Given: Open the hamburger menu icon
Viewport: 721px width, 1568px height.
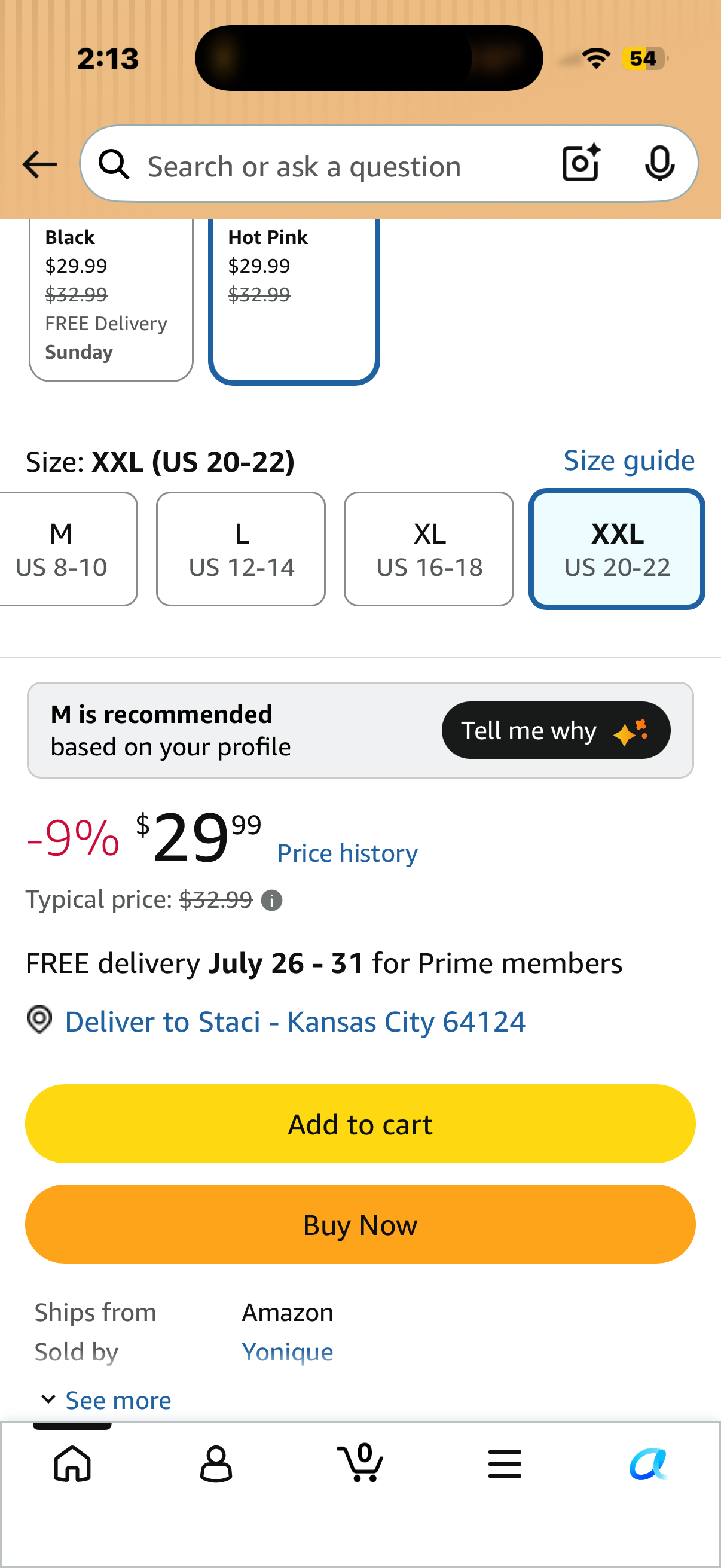Looking at the screenshot, I should [505, 1463].
